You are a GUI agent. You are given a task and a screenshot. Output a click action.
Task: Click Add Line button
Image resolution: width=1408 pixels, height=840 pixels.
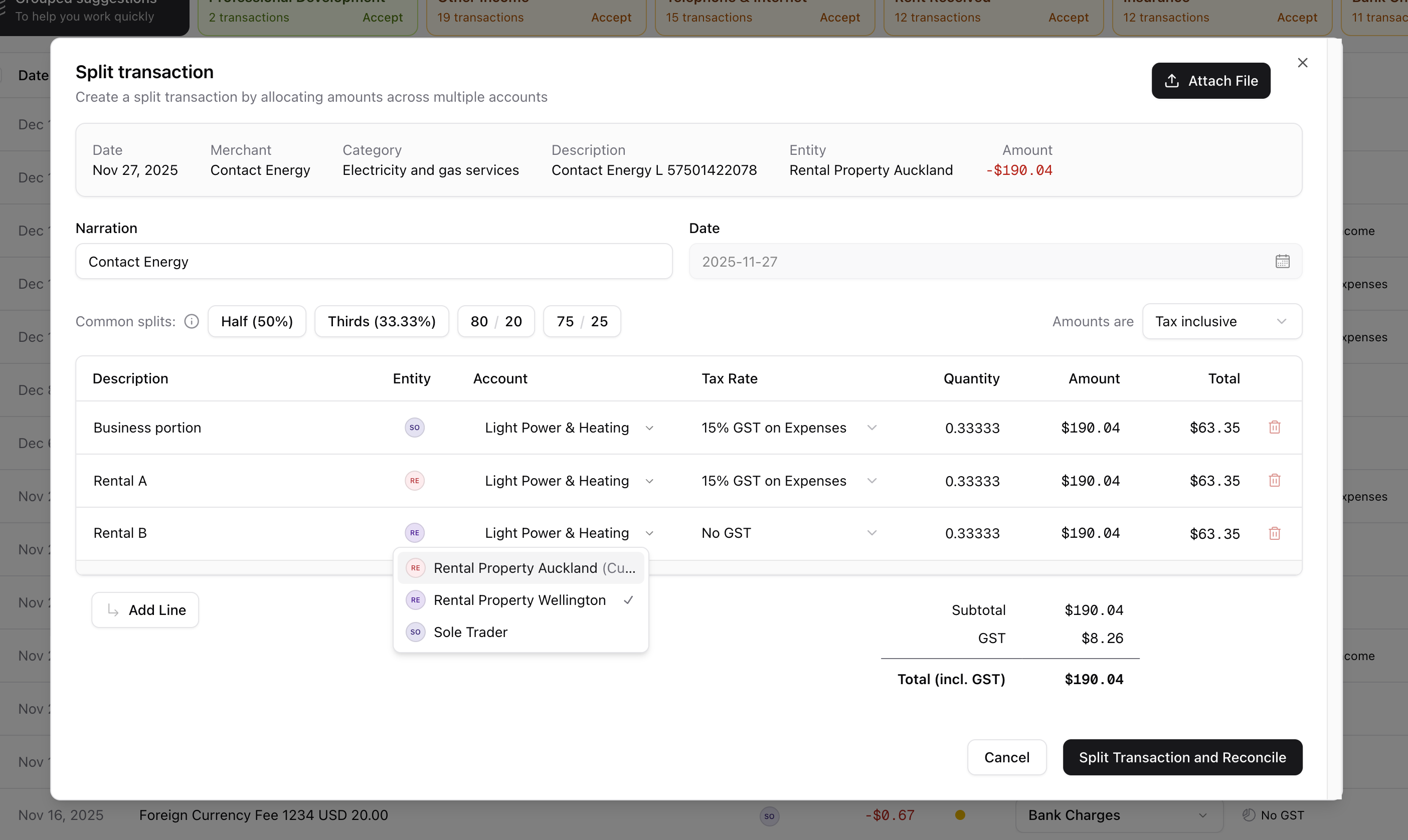(145, 610)
